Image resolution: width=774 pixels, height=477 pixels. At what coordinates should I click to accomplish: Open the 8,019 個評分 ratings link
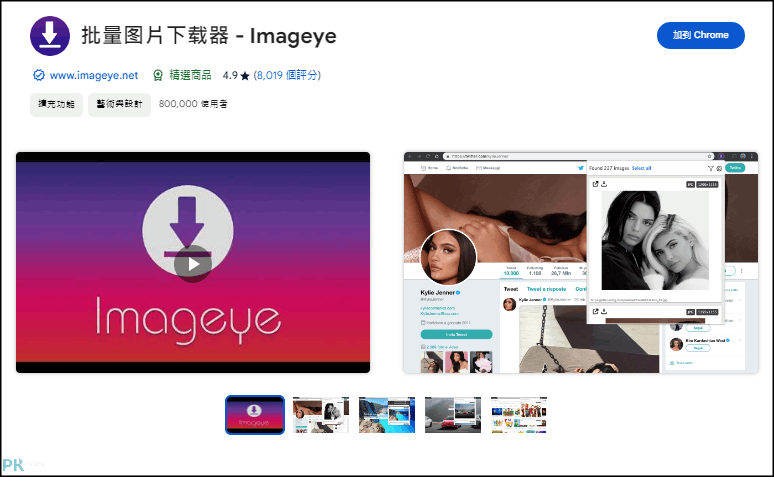coord(287,75)
